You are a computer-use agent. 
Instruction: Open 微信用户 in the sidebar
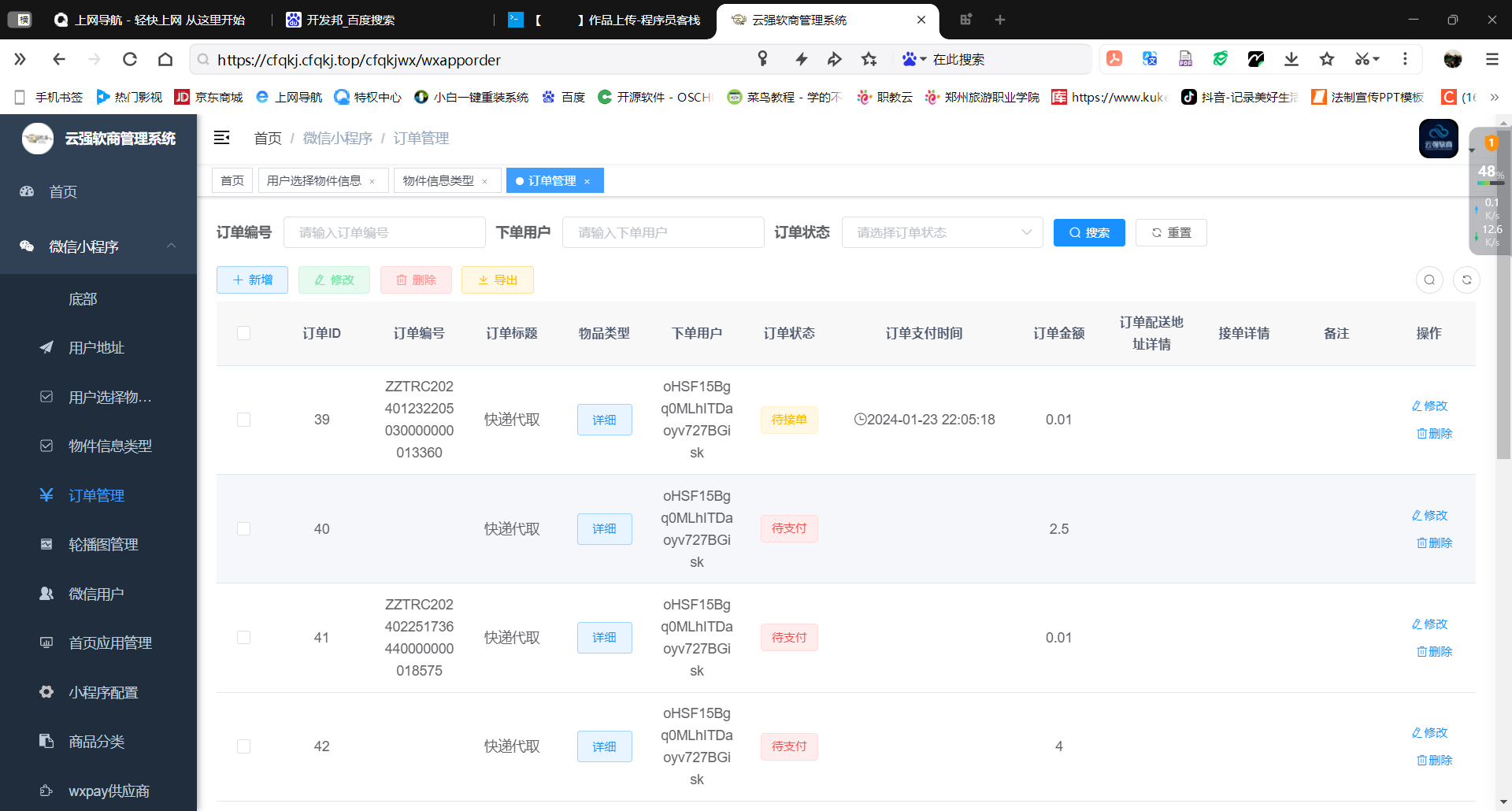pyautogui.click(x=98, y=594)
